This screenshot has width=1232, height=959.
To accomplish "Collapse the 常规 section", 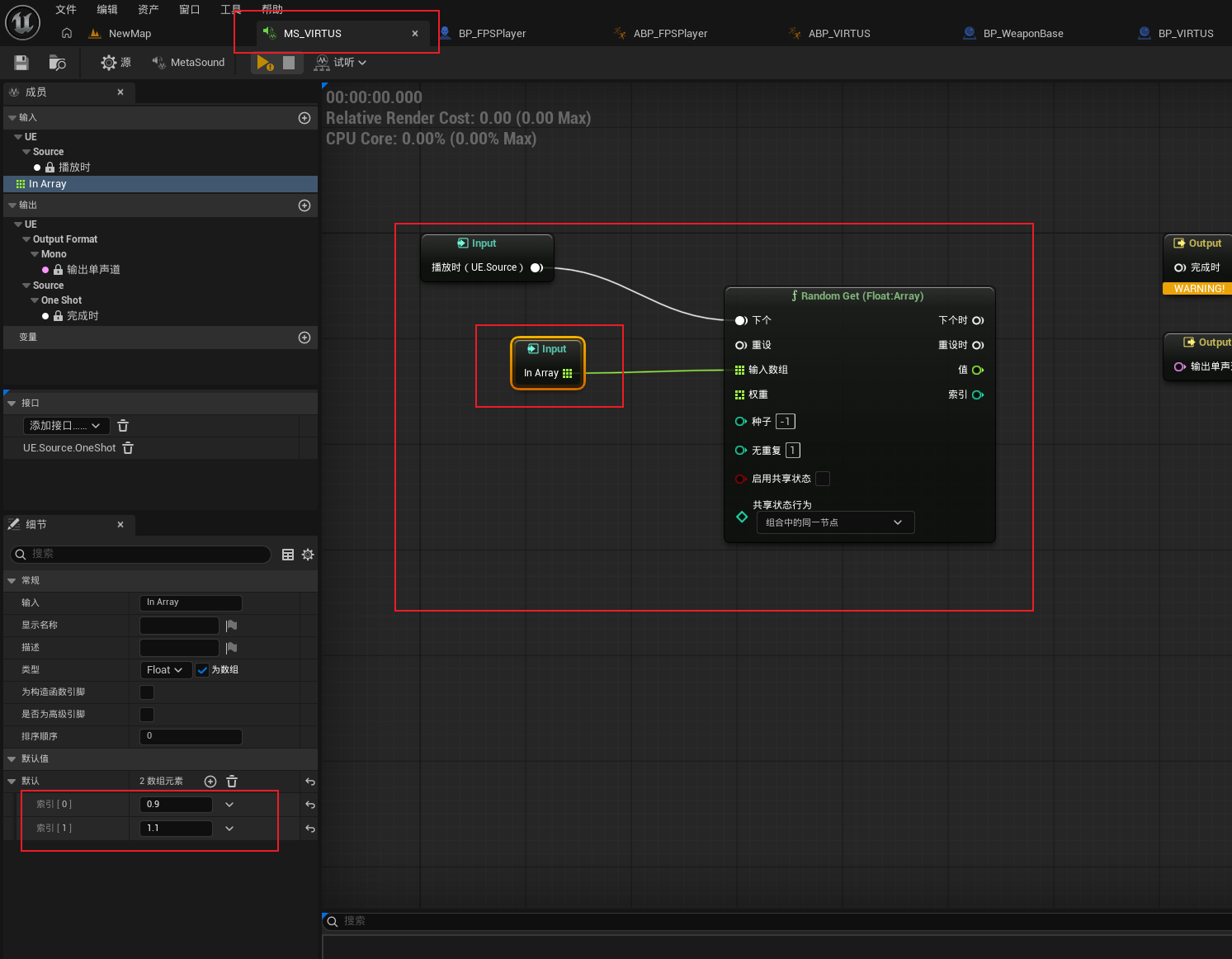I will click(12, 581).
